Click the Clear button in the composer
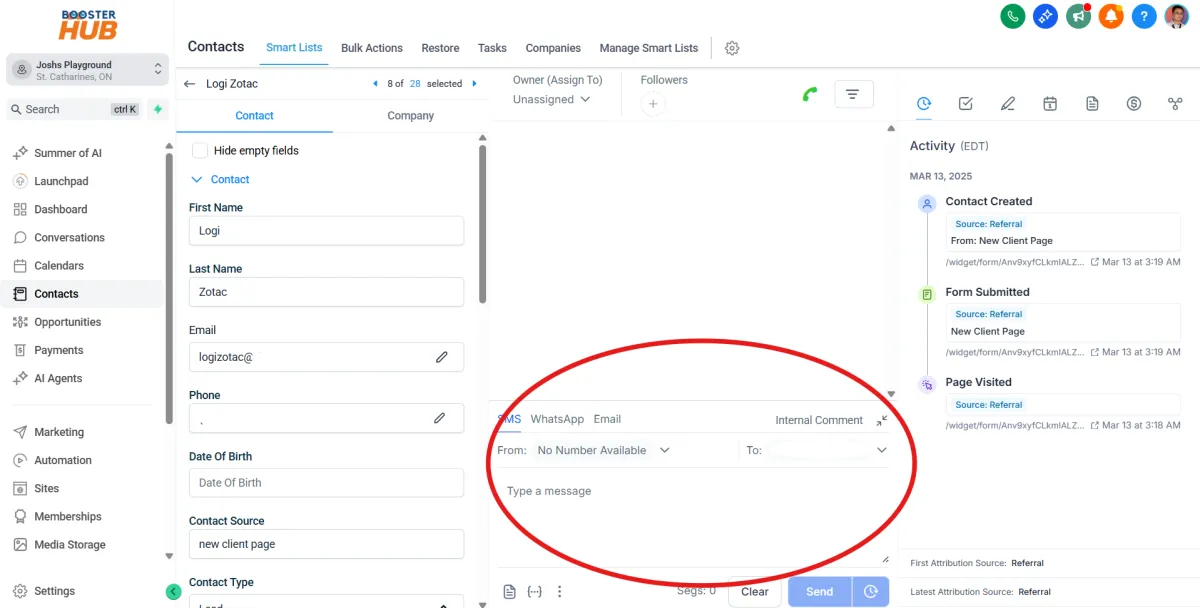Screen dimensions: 1200x608 (x=754, y=591)
